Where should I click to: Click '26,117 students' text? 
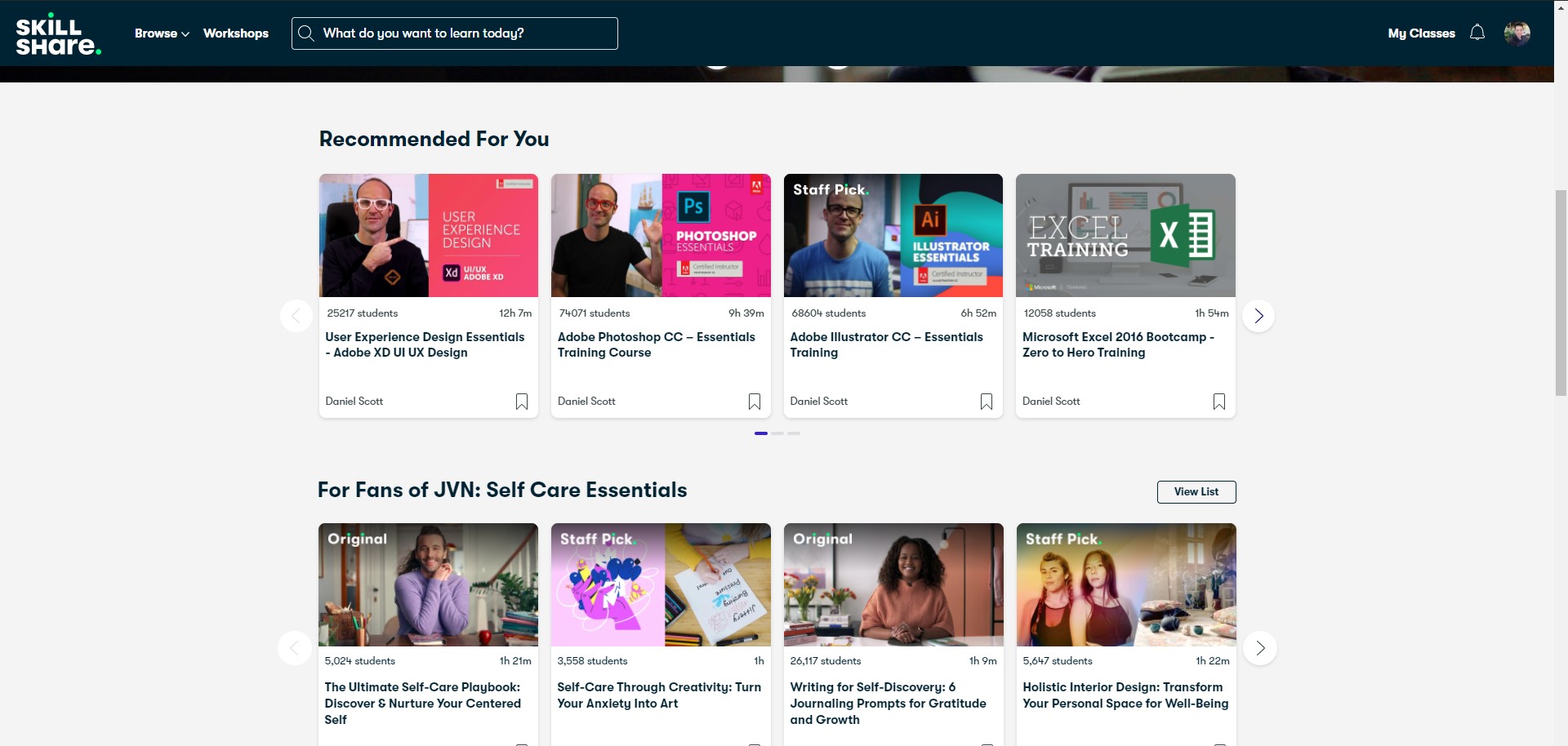point(826,661)
